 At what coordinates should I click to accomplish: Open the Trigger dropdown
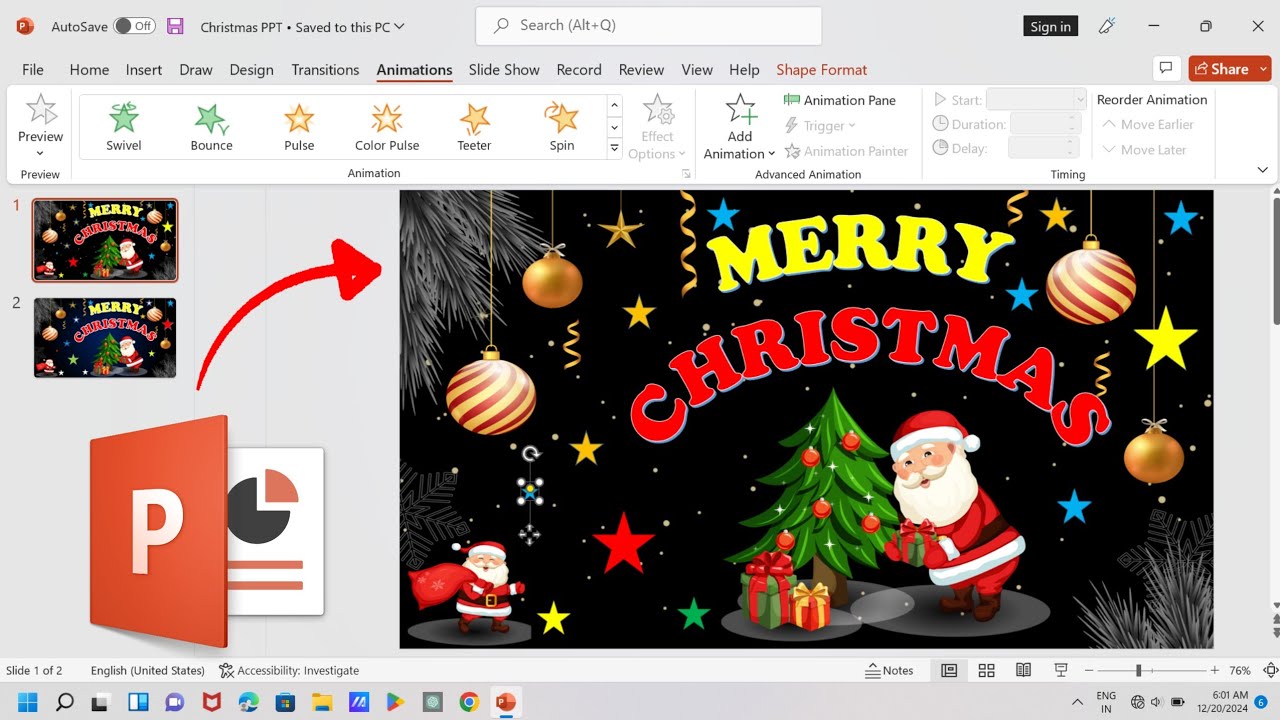pos(820,125)
